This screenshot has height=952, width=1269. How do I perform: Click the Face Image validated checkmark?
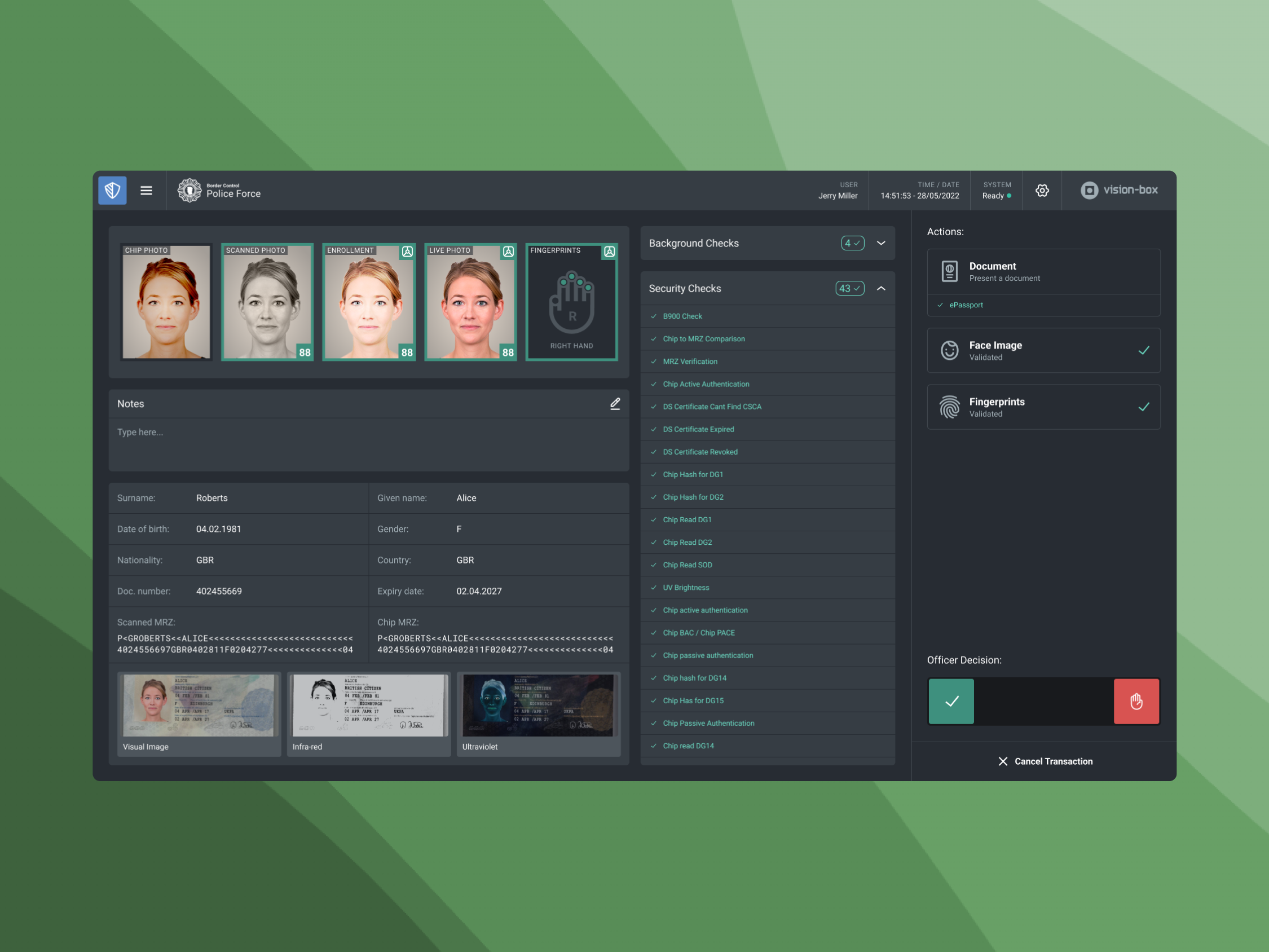coord(1143,351)
